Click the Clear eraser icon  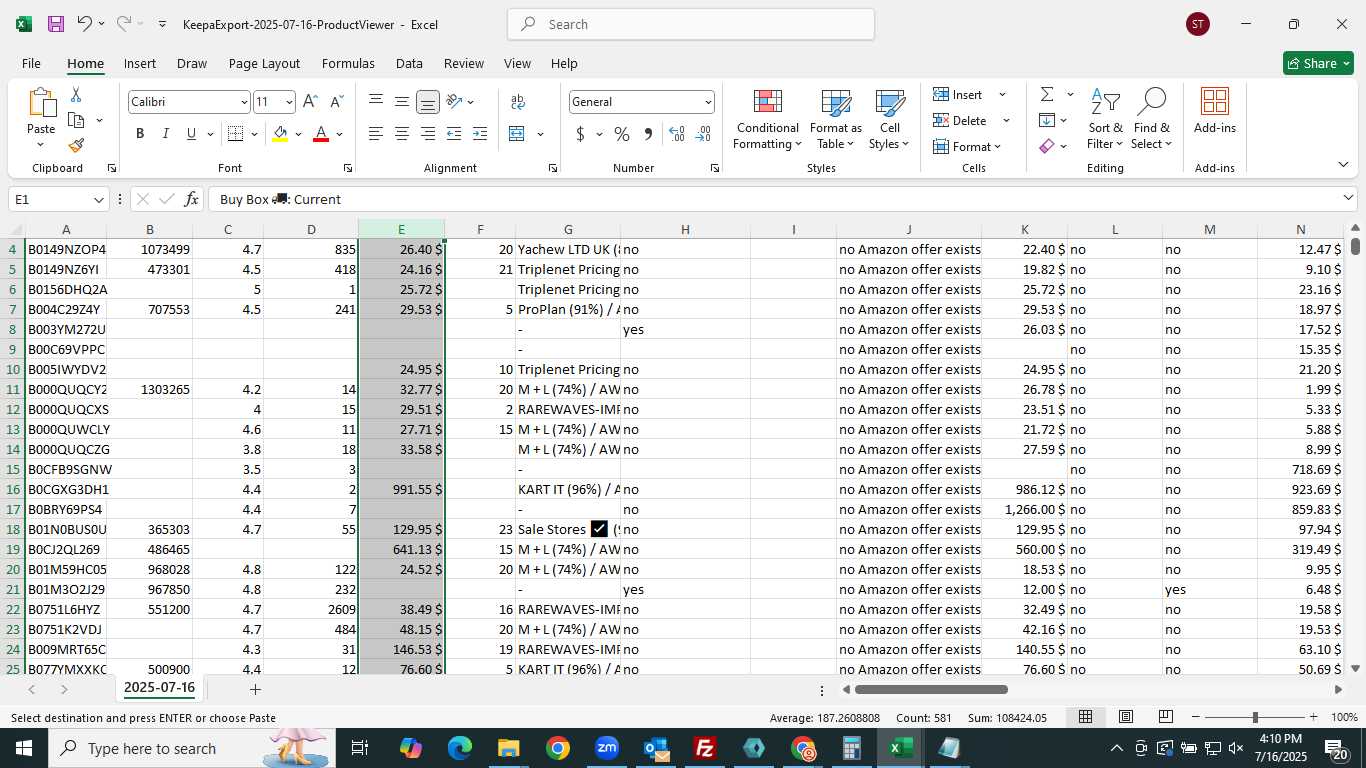[1047, 146]
